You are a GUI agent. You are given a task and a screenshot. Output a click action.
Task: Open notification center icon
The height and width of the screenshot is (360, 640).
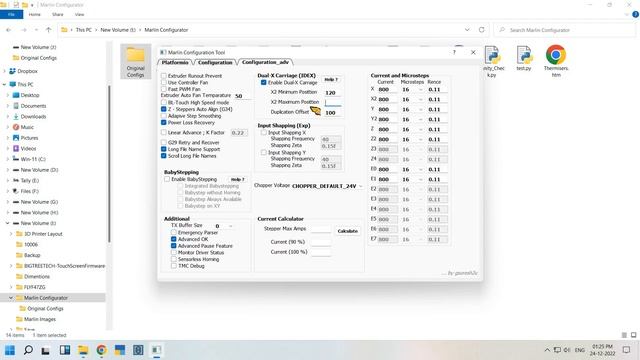click(627, 350)
